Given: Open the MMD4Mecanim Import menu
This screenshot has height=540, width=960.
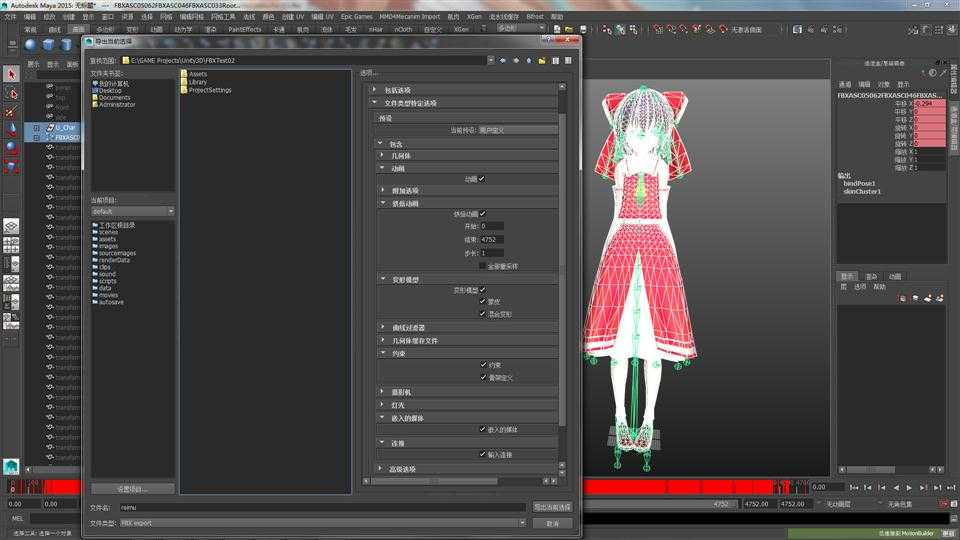Looking at the screenshot, I should coord(410,17).
